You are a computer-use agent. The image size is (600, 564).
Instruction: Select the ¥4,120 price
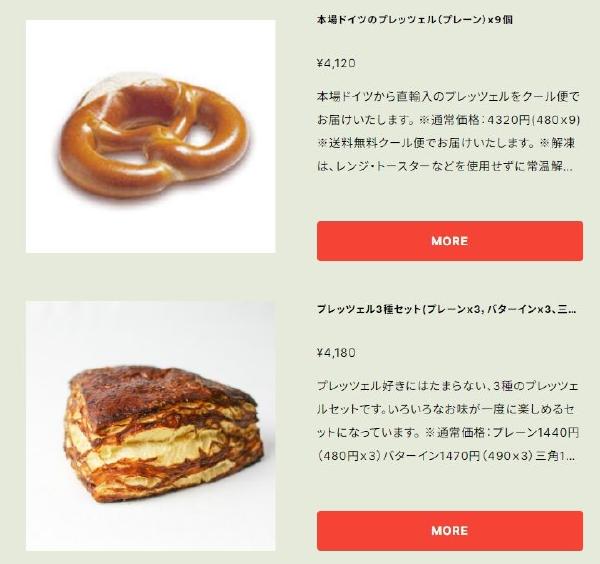click(x=336, y=63)
